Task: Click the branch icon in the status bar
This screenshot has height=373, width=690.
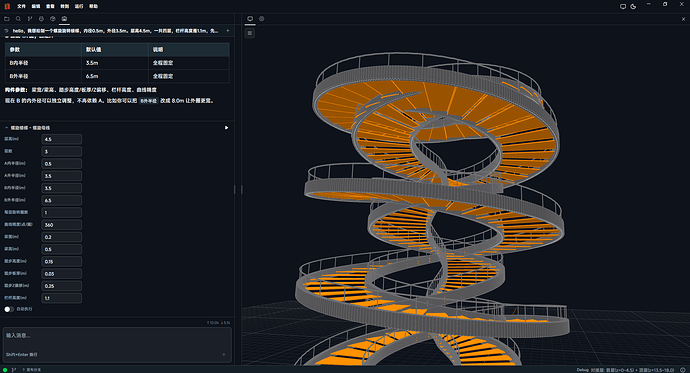Action: [x=14, y=369]
